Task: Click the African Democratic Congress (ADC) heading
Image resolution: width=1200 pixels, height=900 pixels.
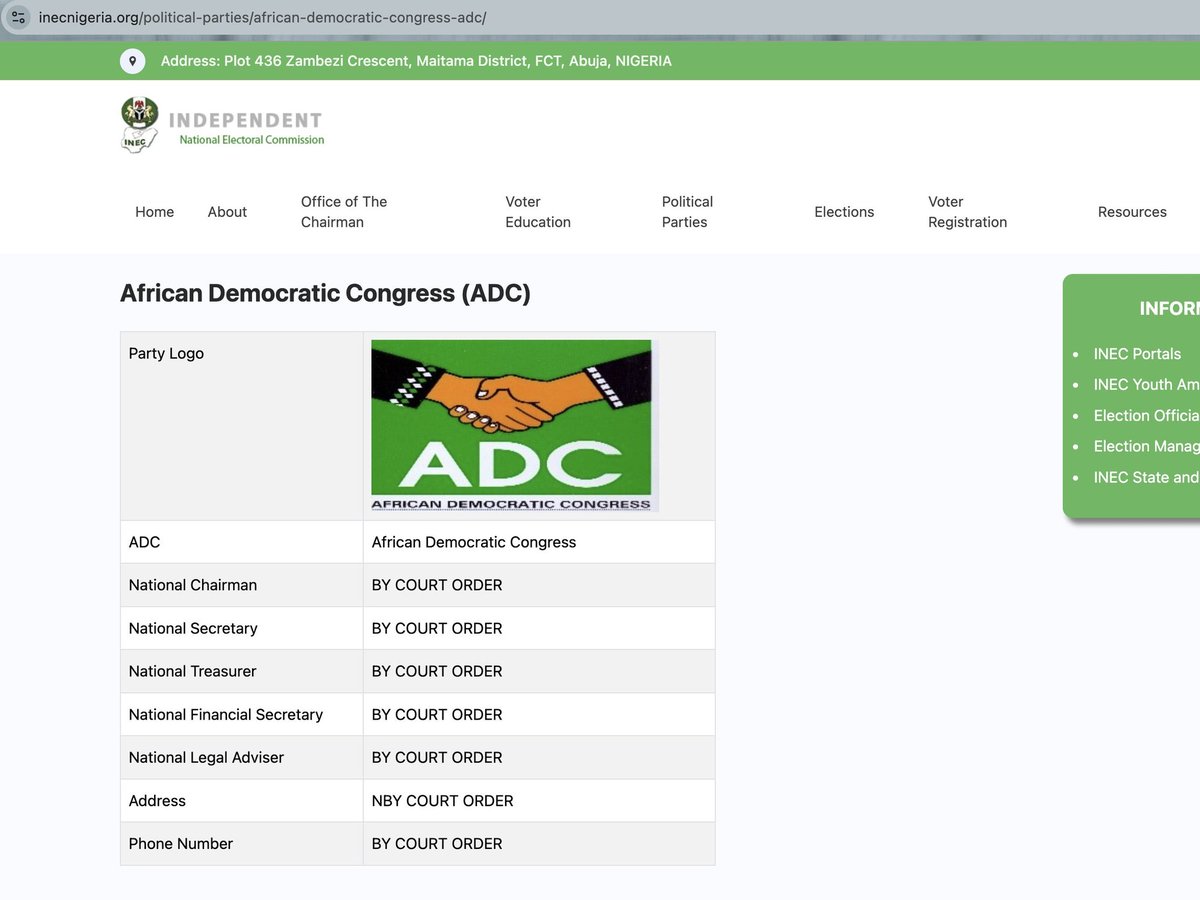Action: (325, 293)
